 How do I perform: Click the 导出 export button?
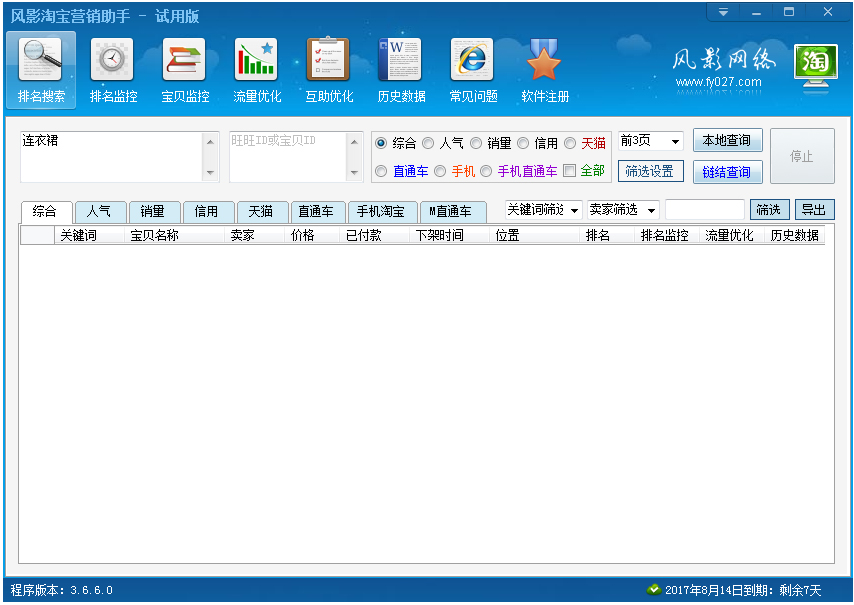[x=814, y=210]
